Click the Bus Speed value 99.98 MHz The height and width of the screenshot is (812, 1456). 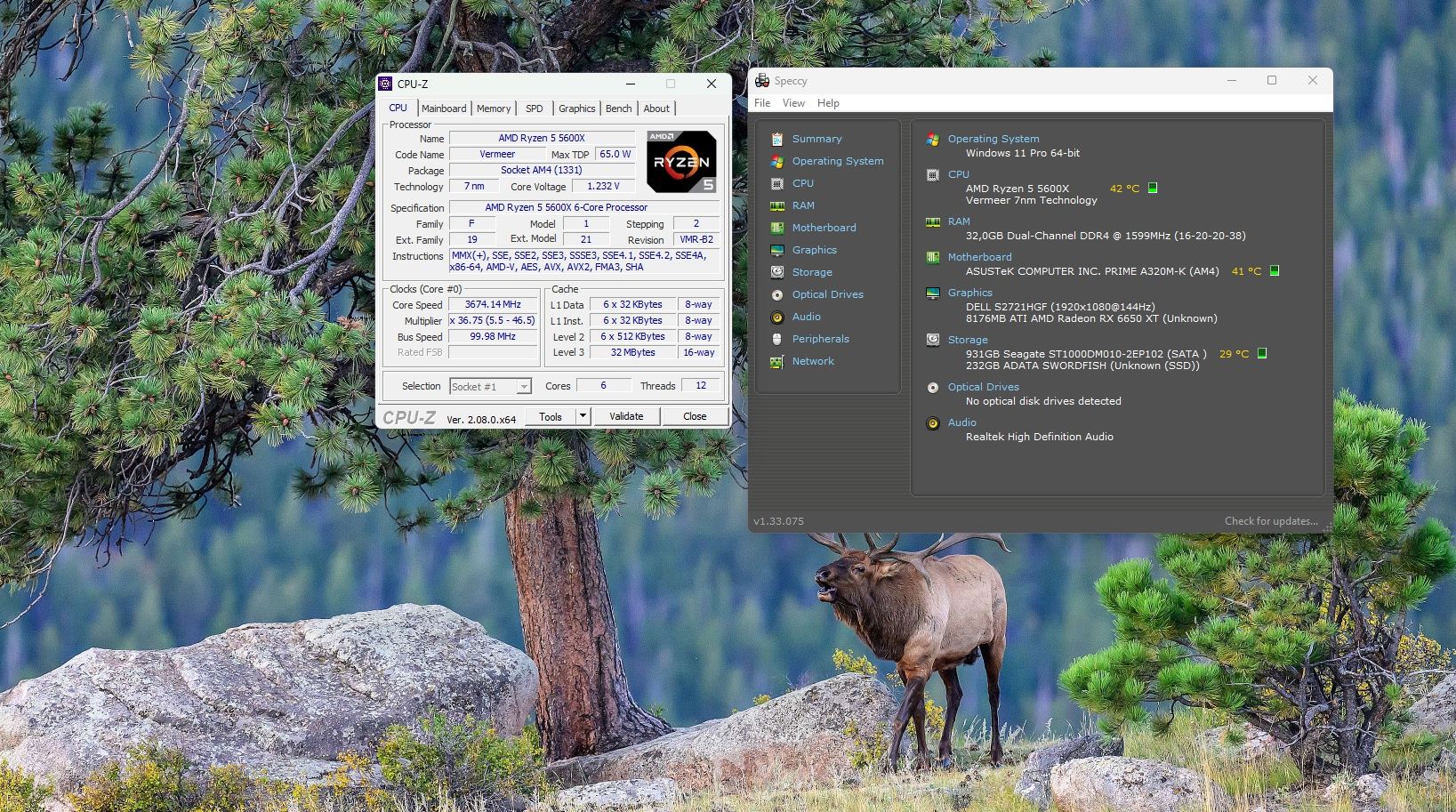(x=493, y=336)
